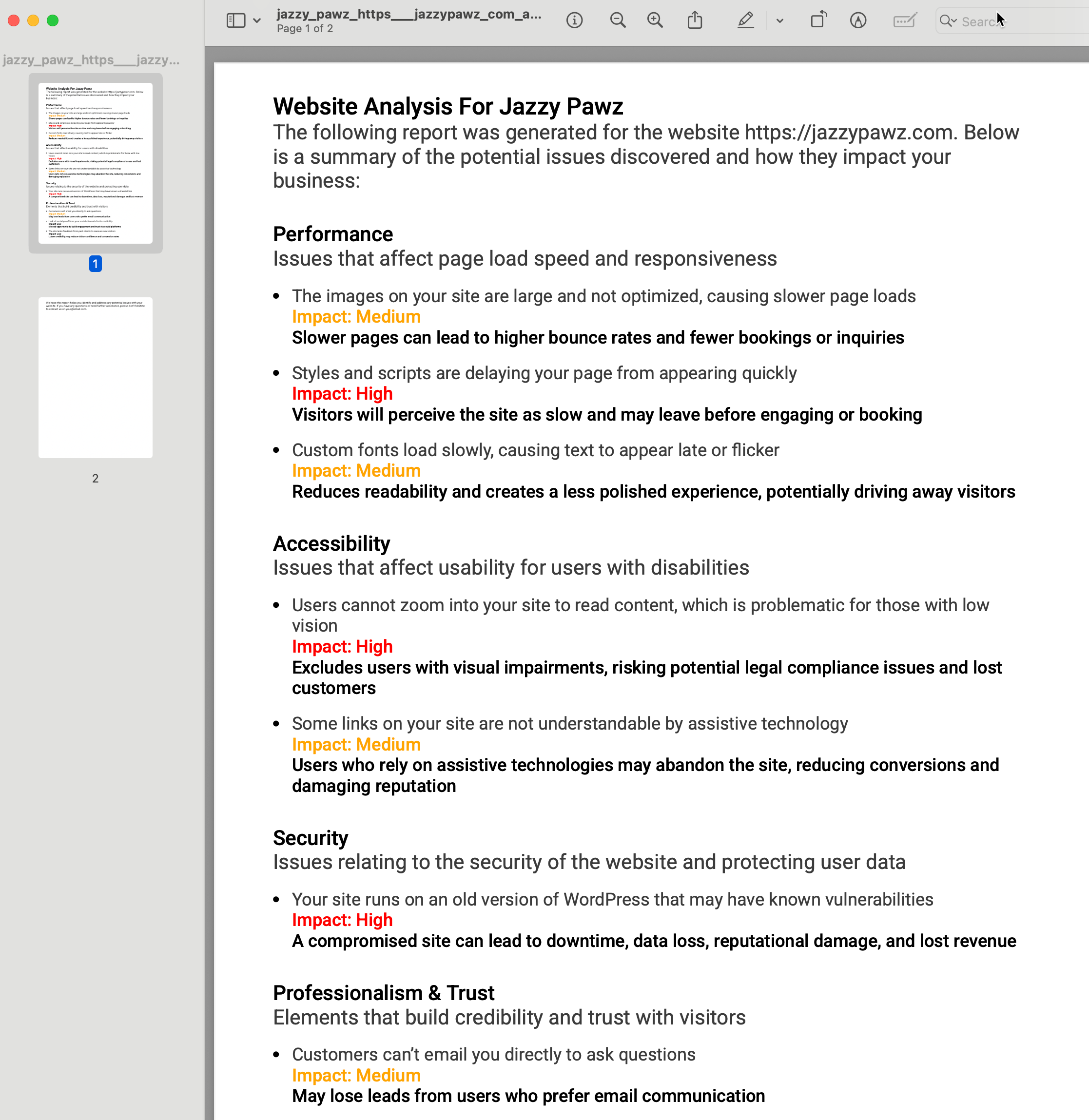Screen dimensions: 1089x1120
Task: Zoom out of the document
Action: [618, 20]
